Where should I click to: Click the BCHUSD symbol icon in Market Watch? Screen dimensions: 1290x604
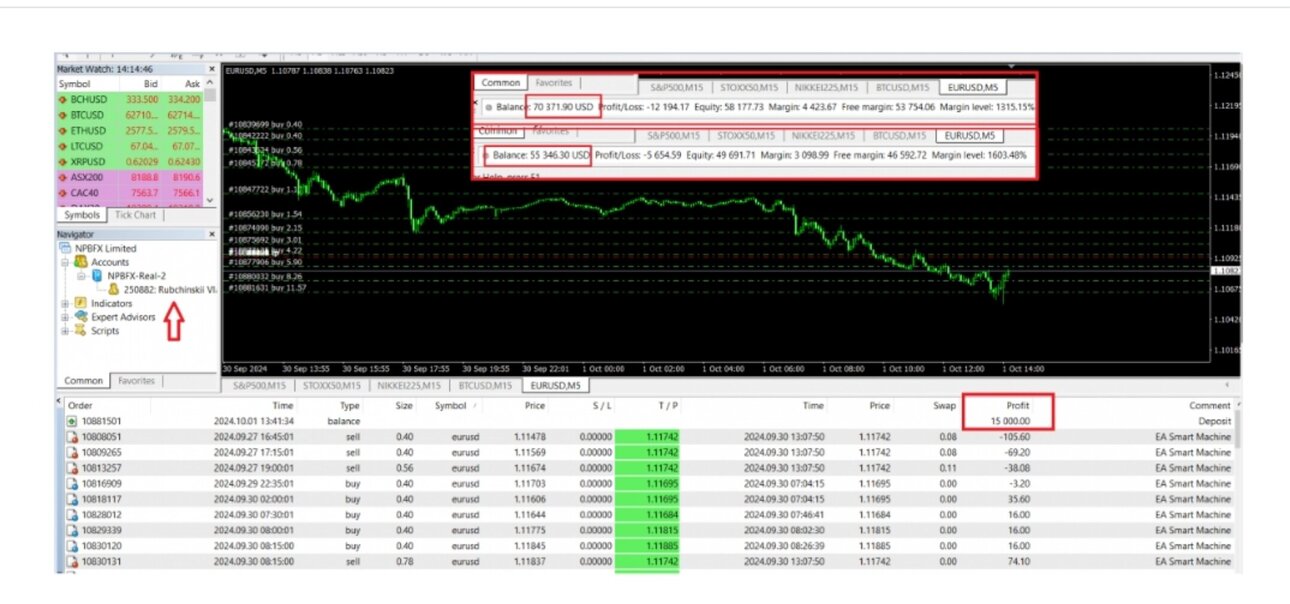point(62,100)
